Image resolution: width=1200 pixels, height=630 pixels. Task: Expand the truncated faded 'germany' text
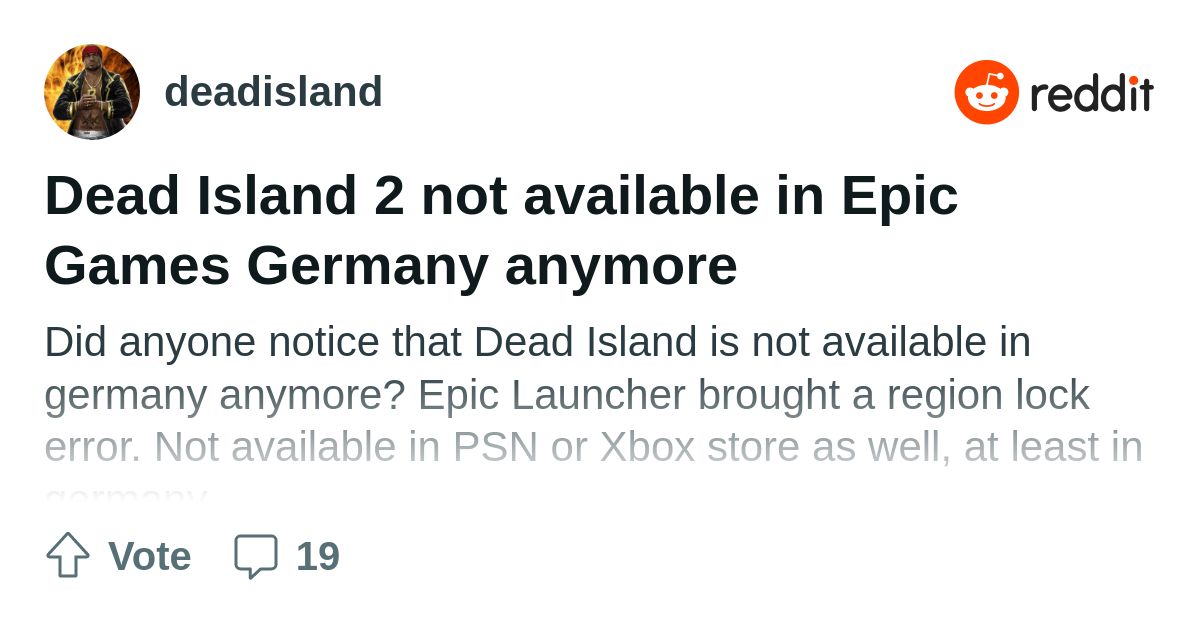pyautogui.click(x=125, y=494)
